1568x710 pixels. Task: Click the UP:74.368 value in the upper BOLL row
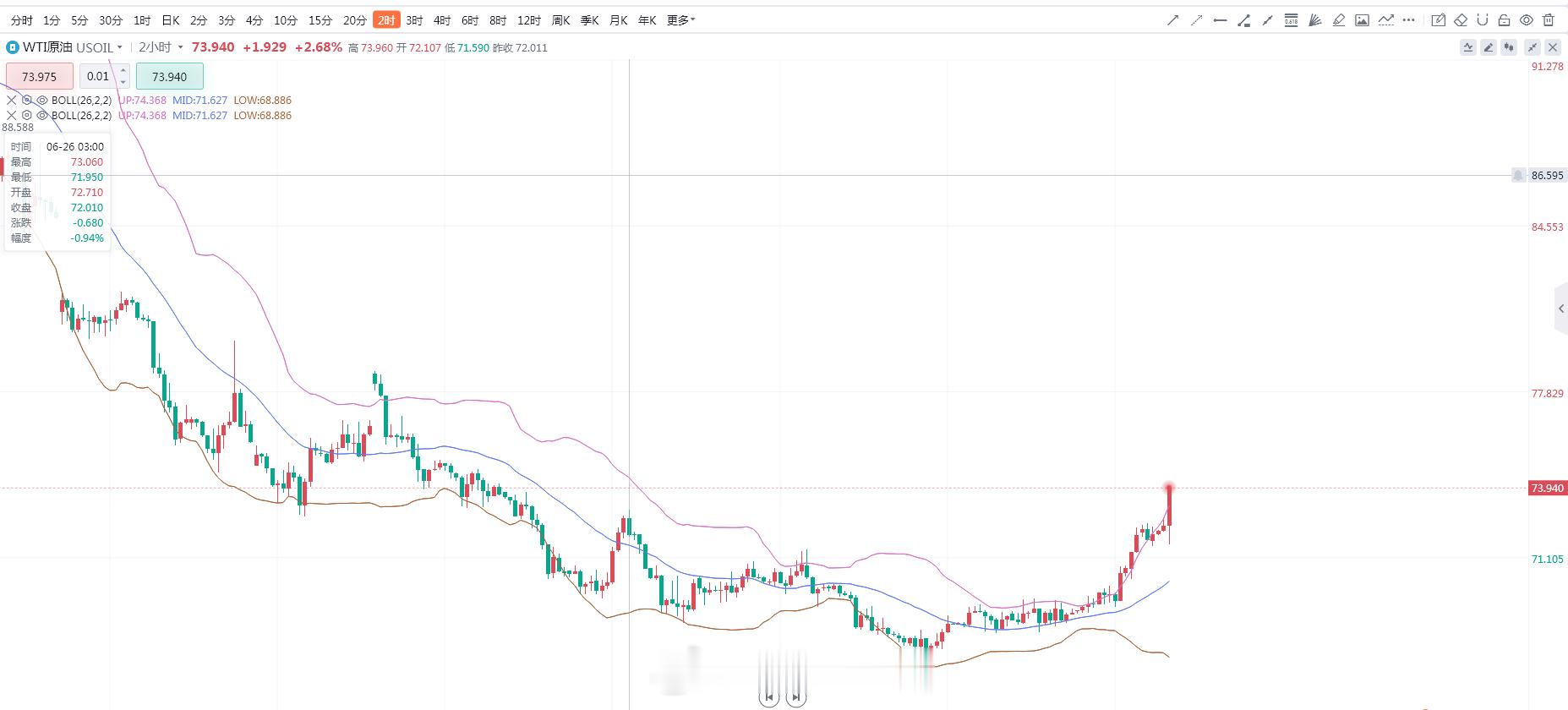click(x=142, y=100)
